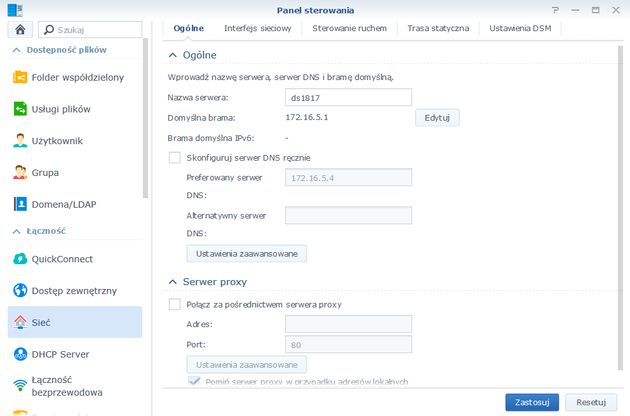Screen dimensions: 630x416
Task: Switch to Interfejs sieciowy tab
Action: point(258,28)
